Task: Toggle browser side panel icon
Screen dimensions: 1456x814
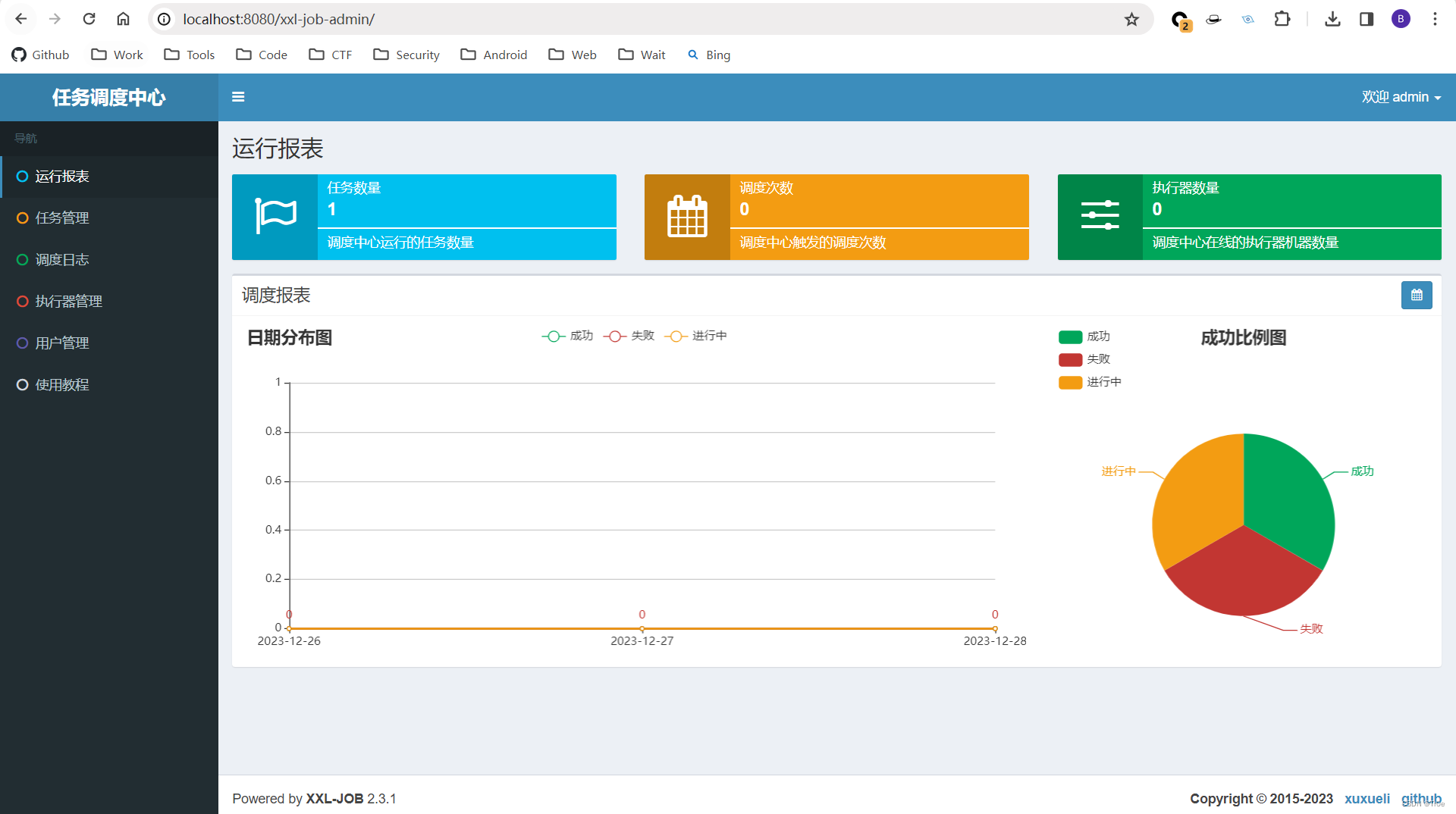Action: [x=1367, y=19]
